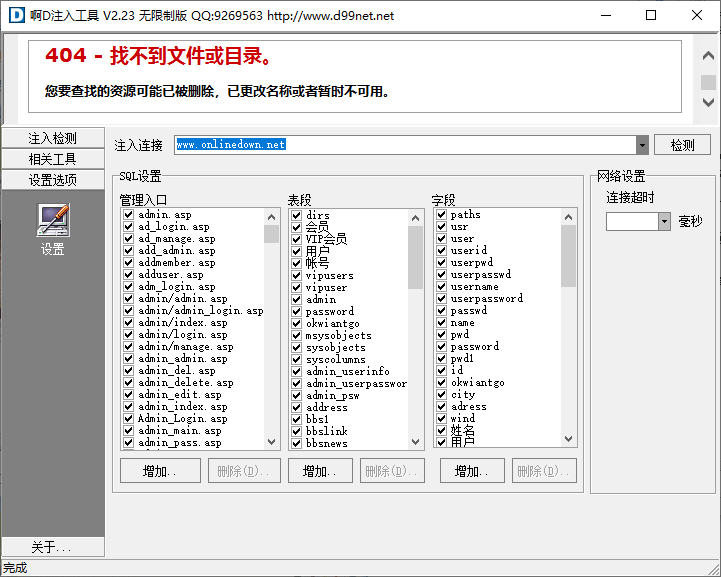Expand the 注入连接 URL dropdown
The width and height of the screenshot is (721, 577).
click(642, 145)
